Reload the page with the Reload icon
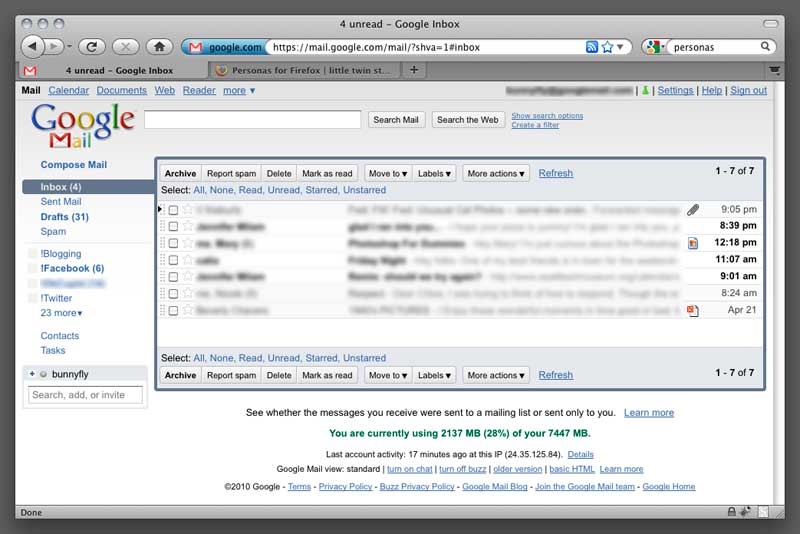 click(92, 47)
